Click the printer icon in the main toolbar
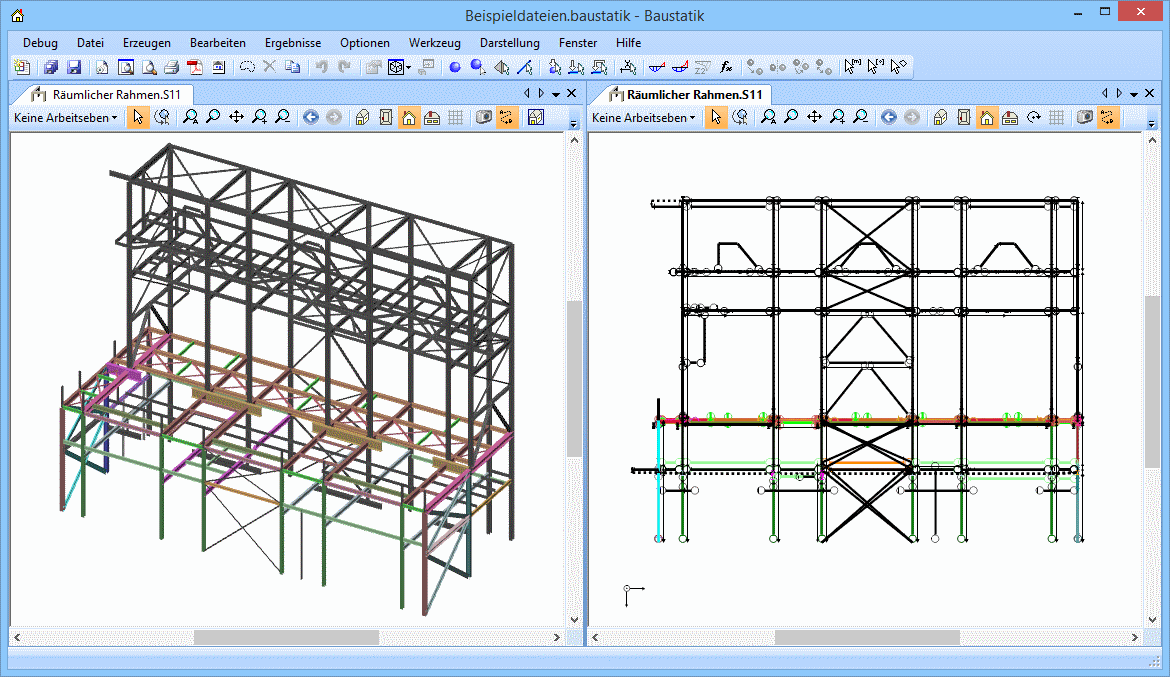The height and width of the screenshot is (677, 1170). [x=171, y=67]
